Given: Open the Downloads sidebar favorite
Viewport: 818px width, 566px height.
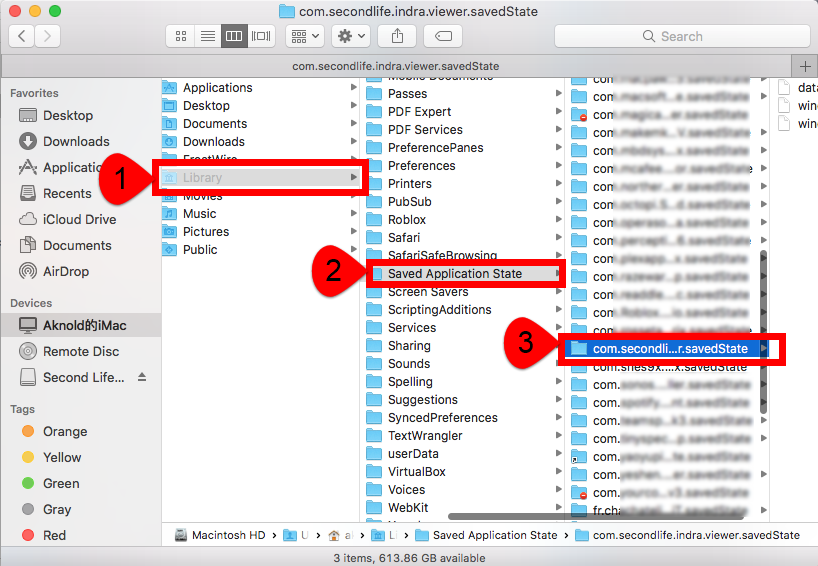Looking at the screenshot, I should [x=76, y=141].
